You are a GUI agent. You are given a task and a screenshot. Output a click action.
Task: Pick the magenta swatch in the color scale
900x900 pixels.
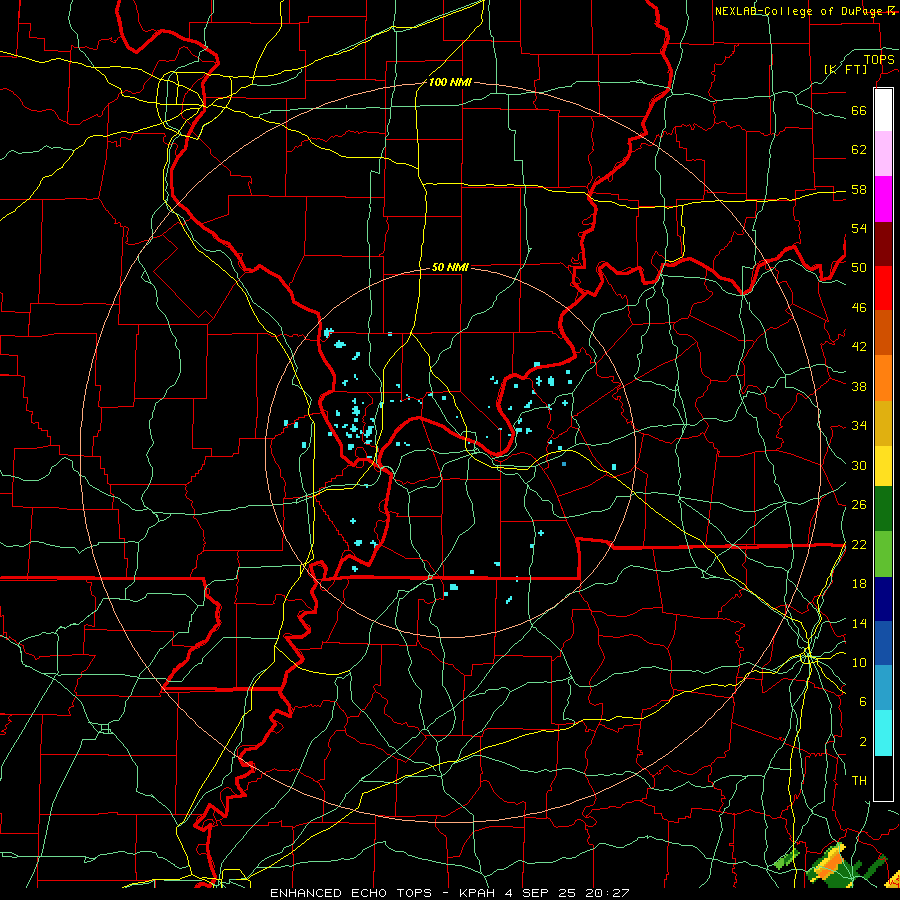pos(883,199)
